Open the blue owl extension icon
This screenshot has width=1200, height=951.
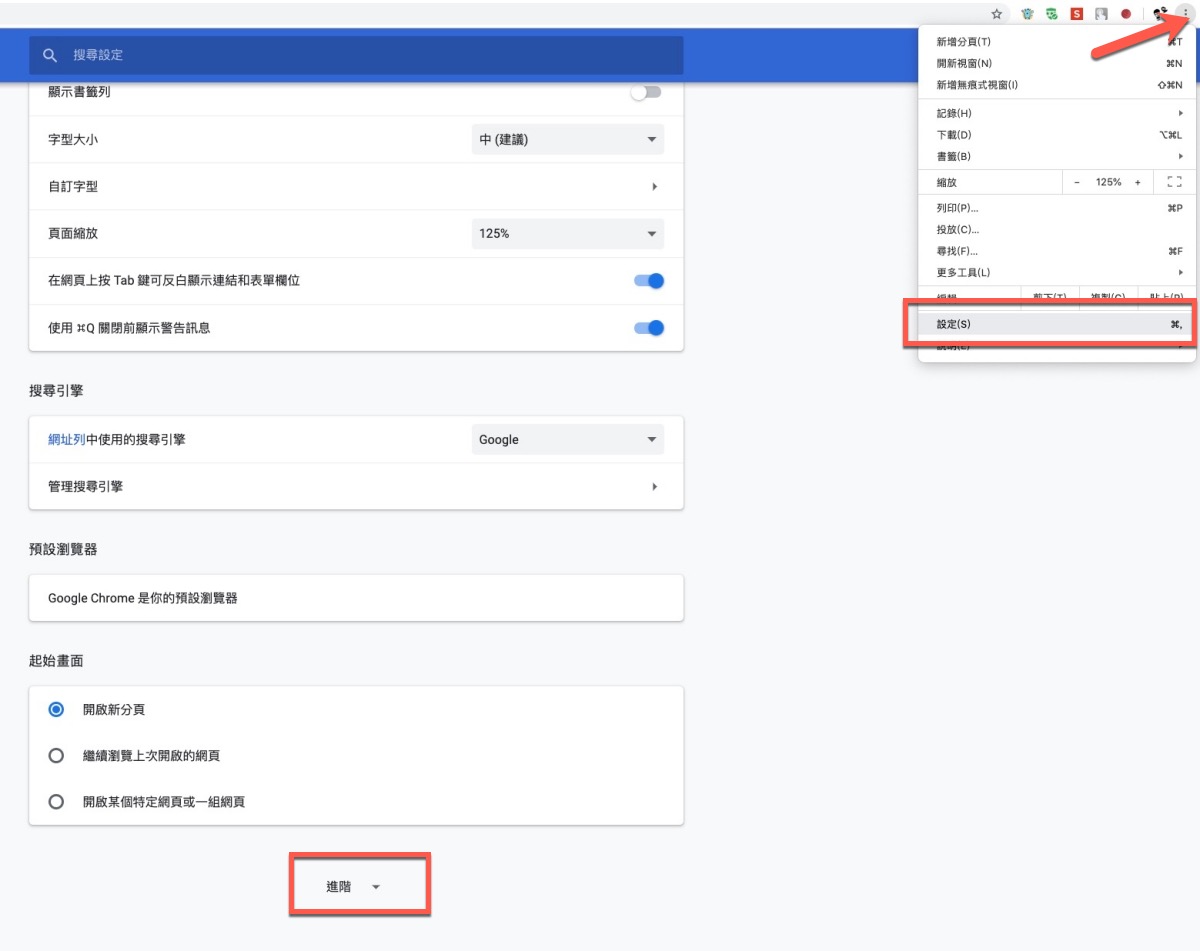click(1026, 14)
